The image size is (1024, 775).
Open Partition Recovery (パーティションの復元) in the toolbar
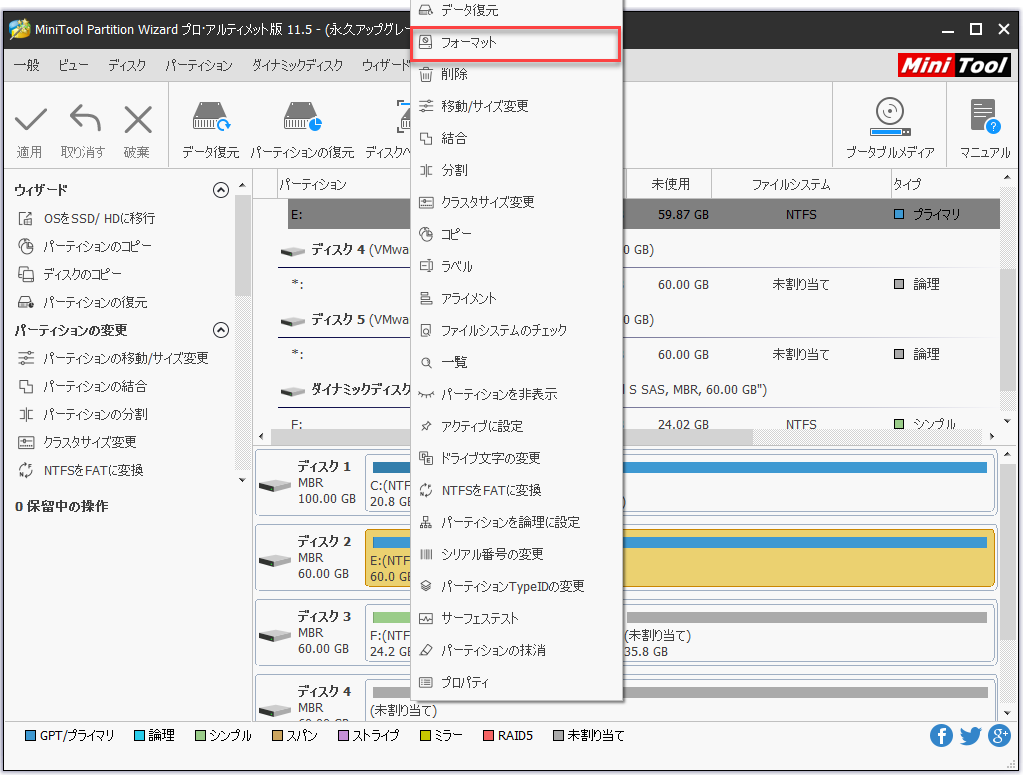point(302,129)
